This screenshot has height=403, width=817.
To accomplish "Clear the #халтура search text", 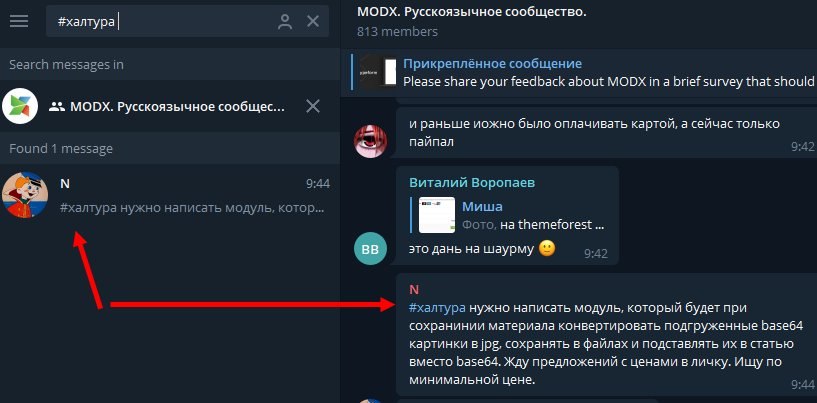I will point(313,21).
